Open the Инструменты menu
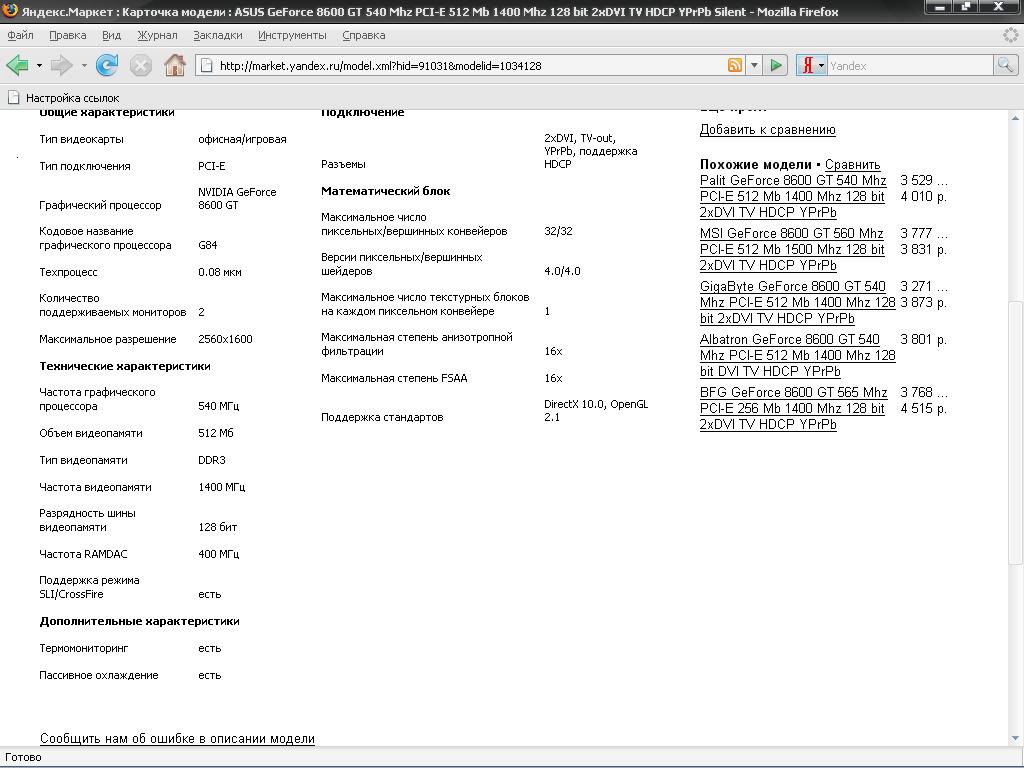Image resolution: width=1024 pixels, height=768 pixels. [x=292, y=35]
